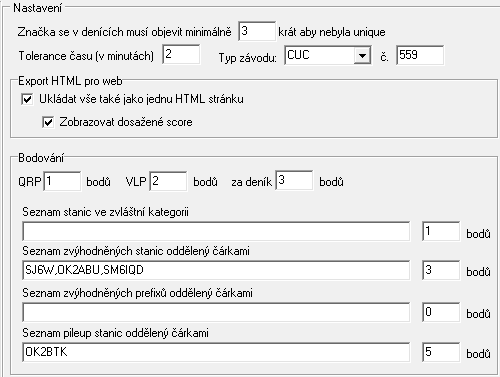Image resolution: width=500 pixels, height=377 pixels.
Task: Click the 'za deník' label
Action: [x=252, y=182]
